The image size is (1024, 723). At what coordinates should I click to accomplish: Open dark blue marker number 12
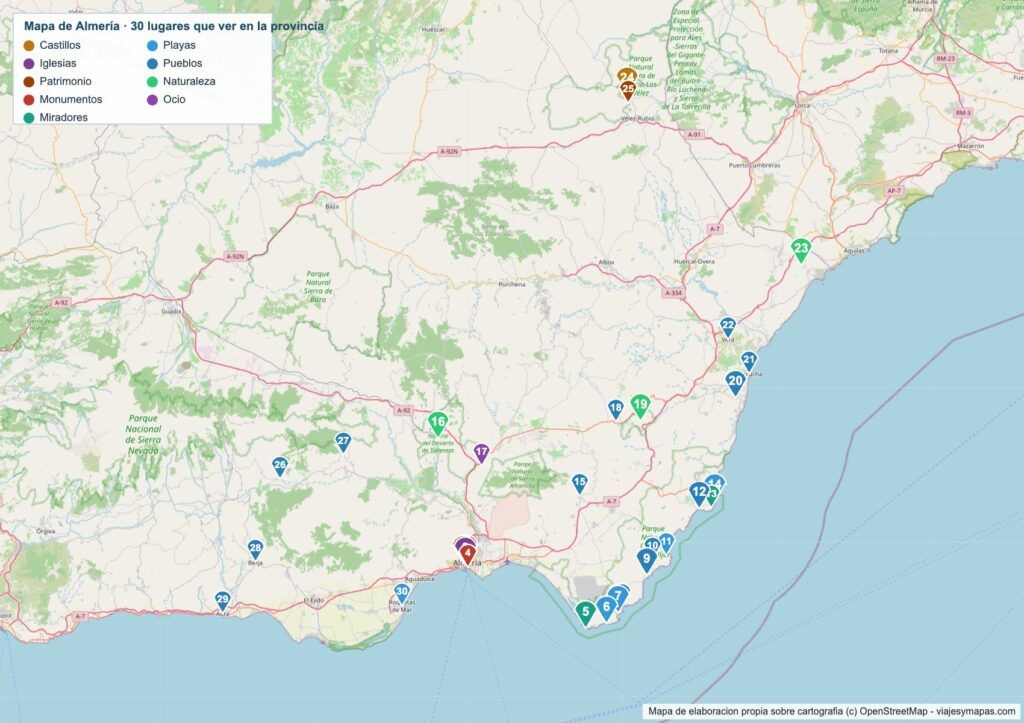[x=699, y=493]
